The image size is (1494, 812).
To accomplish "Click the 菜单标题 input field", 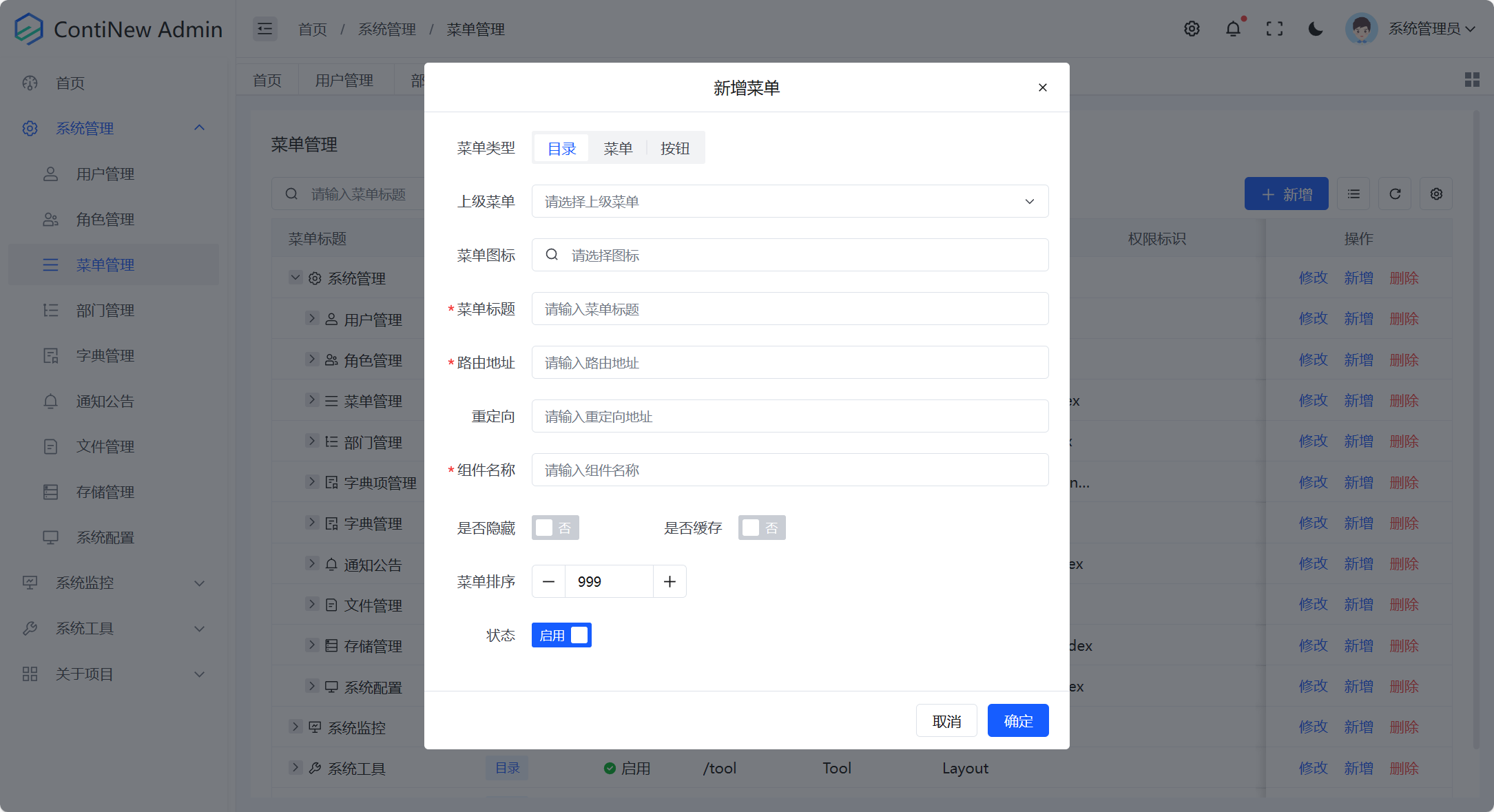I will pyautogui.click(x=789, y=309).
